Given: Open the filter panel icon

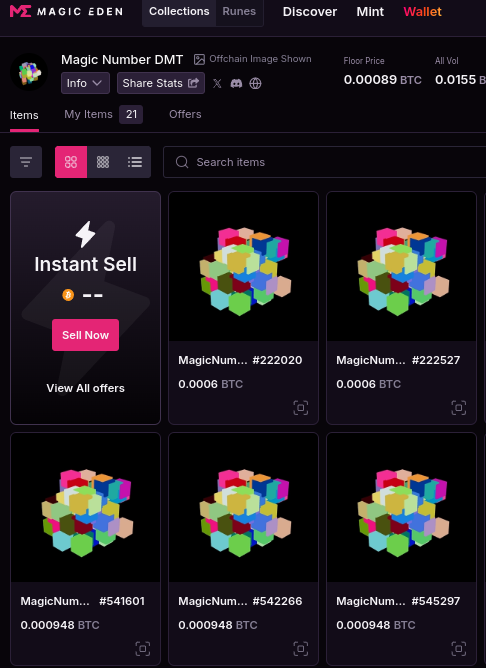Looking at the screenshot, I should pyautogui.click(x=26, y=162).
